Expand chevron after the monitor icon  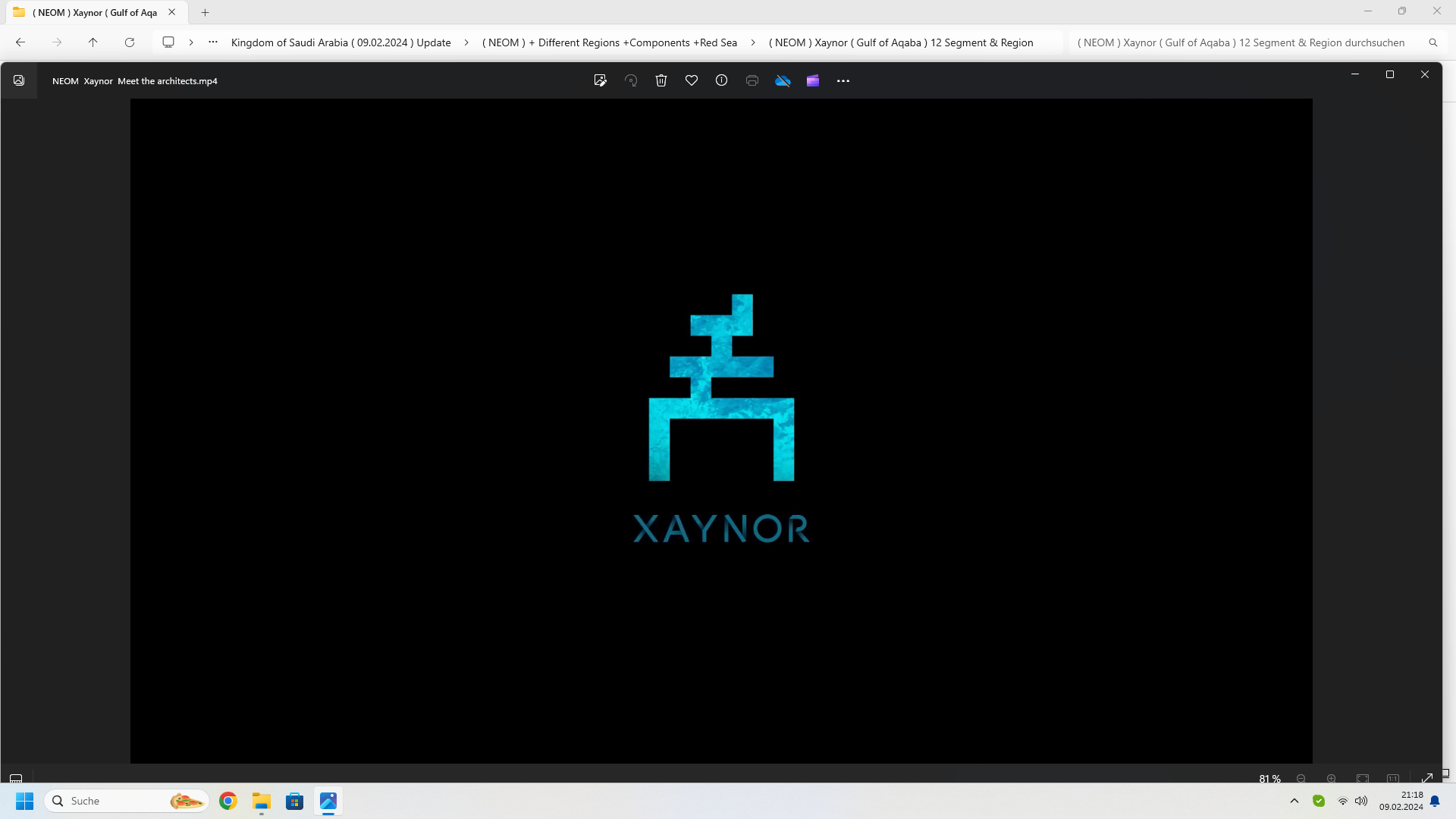[x=191, y=42]
